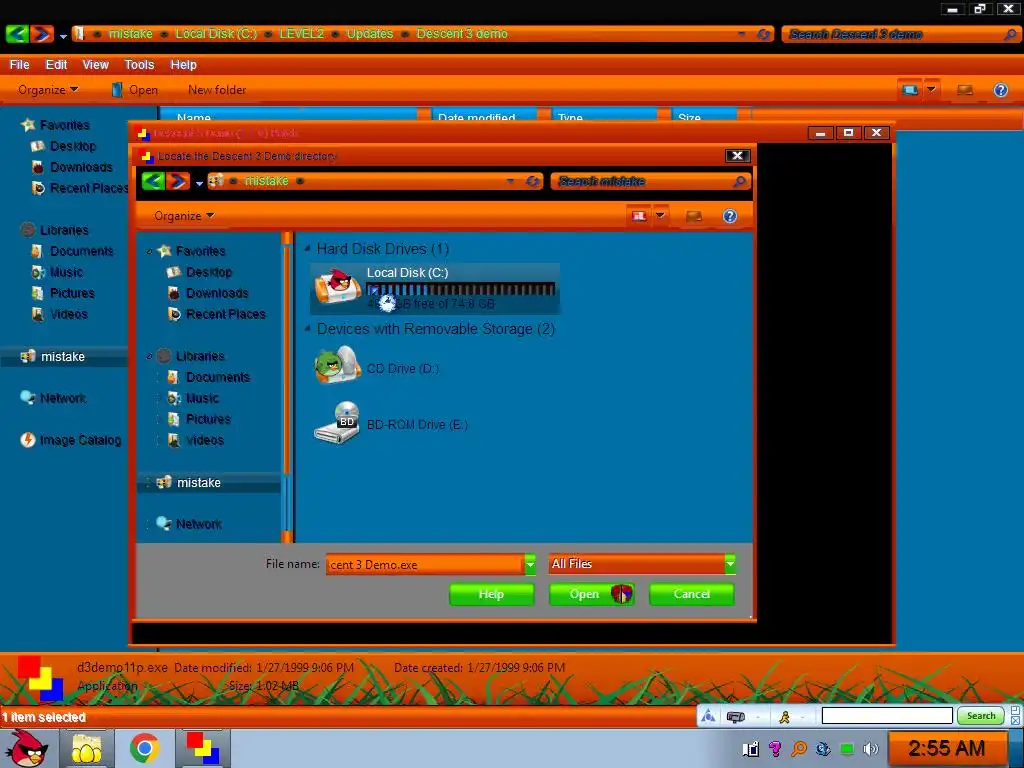This screenshot has width=1024, height=768.
Task: Toggle the preview pane icon in Locate dialog
Action: (x=694, y=216)
